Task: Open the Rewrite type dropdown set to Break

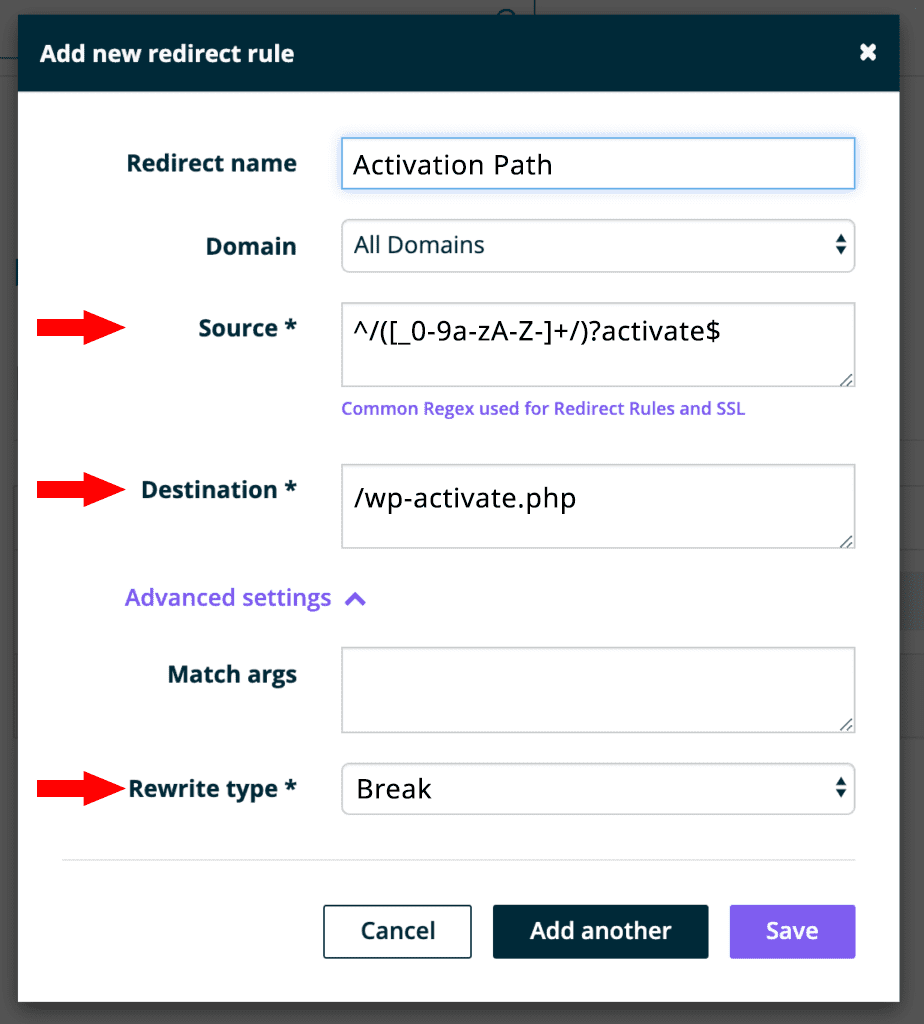Action: tap(597, 789)
